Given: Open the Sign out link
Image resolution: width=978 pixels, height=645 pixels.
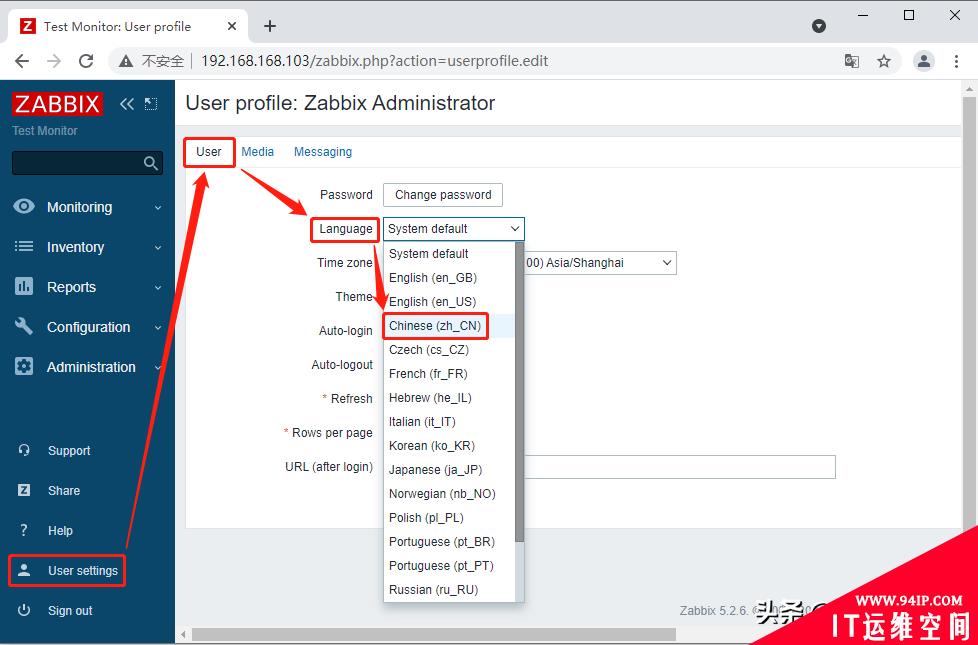Looking at the screenshot, I should coord(70,611).
